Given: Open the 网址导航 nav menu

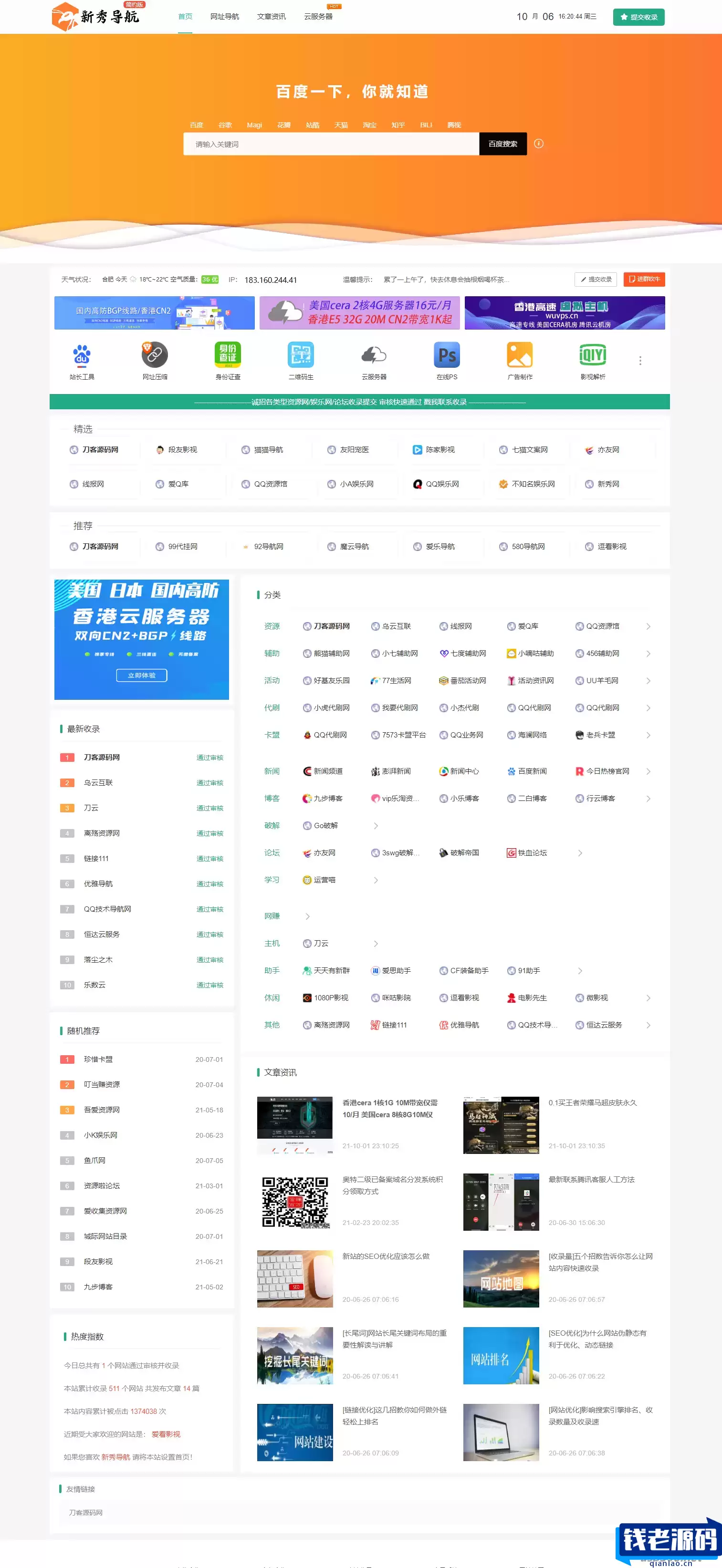Looking at the screenshot, I should pyautogui.click(x=225, y=16).
